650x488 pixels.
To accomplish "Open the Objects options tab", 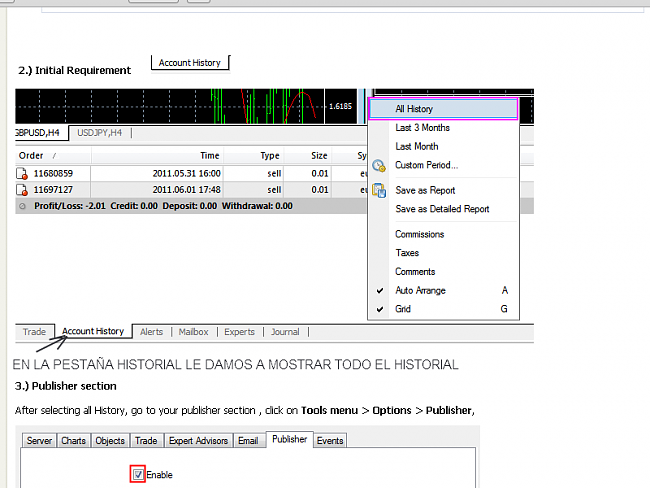I will (x=110, y=441).
